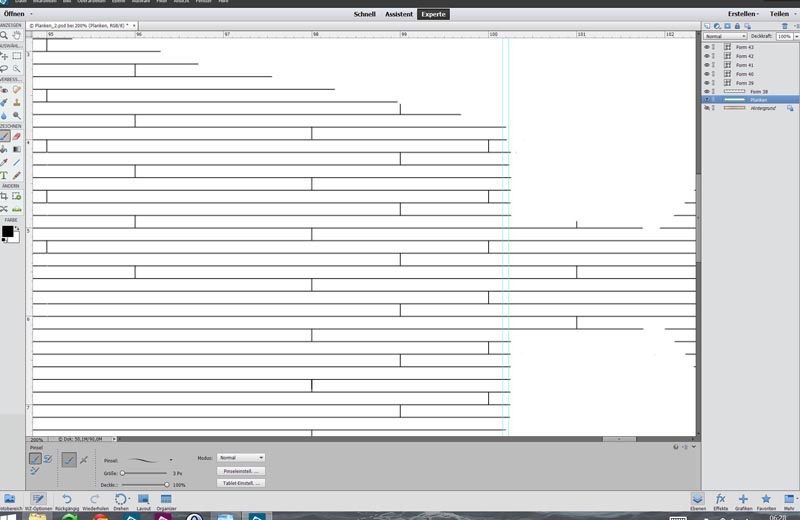Select the Brush tool in toolbox
The height and width of the screenshot is (520, 800).
click(4, 136)
